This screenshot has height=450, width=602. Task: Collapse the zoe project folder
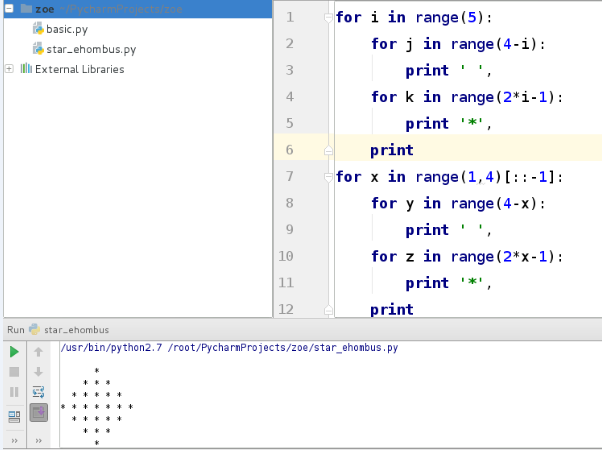(x=9, y=8)
